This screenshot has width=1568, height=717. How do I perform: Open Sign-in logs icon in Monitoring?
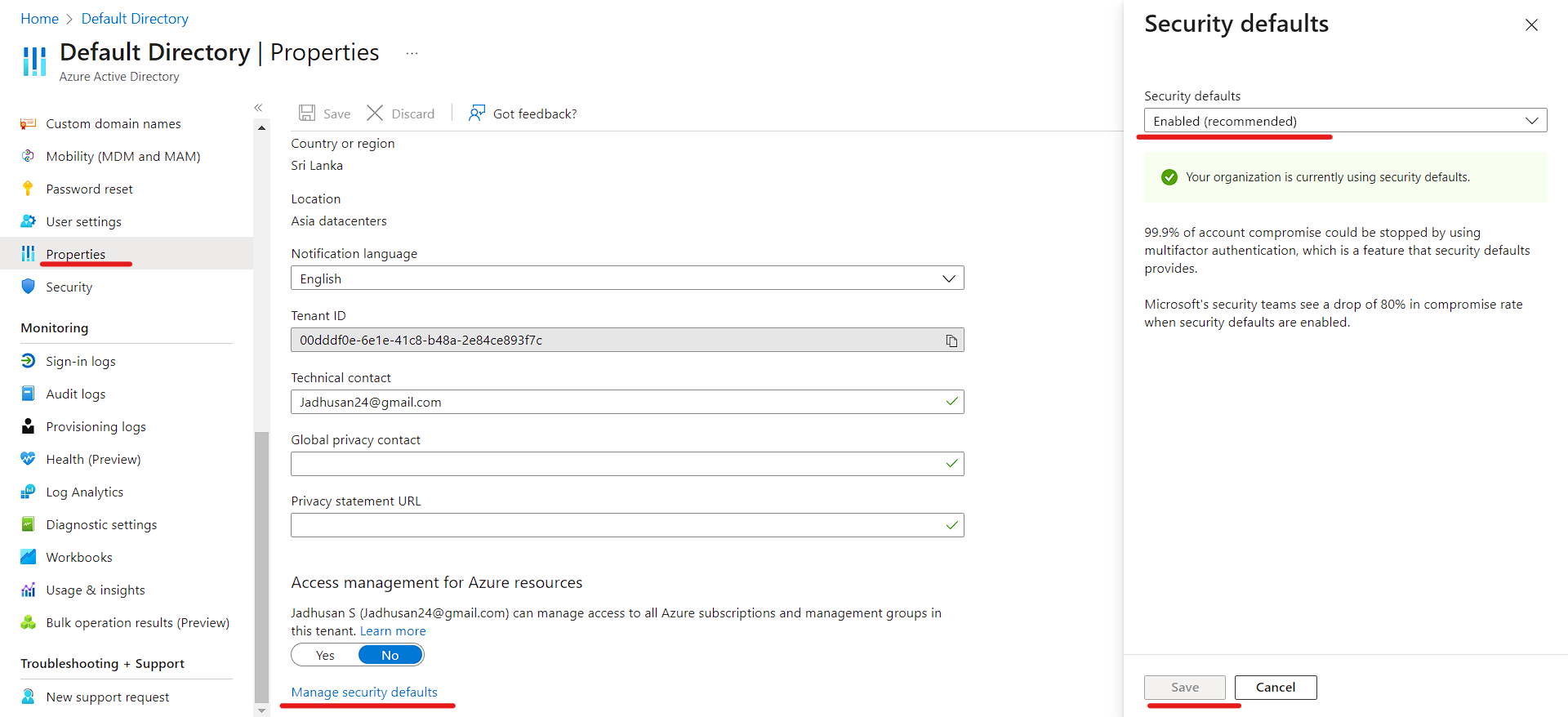click(28, 361)
